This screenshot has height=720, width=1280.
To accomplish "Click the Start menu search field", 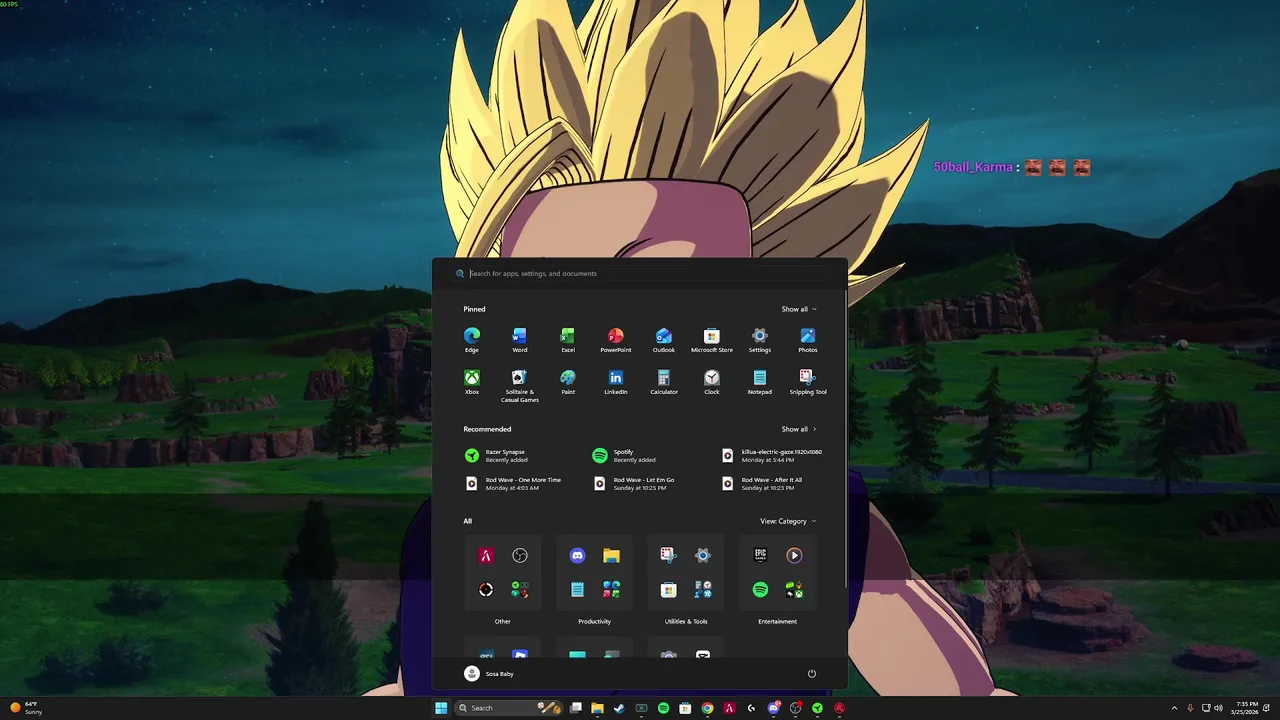I will pyautogui.click(x=640, y=273).
